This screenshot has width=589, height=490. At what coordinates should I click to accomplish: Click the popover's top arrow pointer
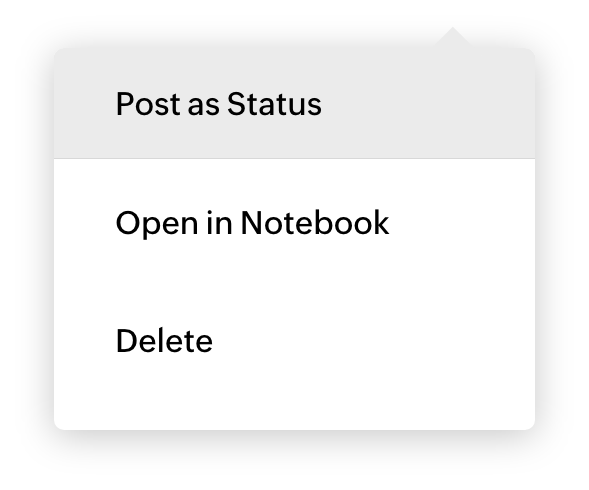tap(453, 38)
